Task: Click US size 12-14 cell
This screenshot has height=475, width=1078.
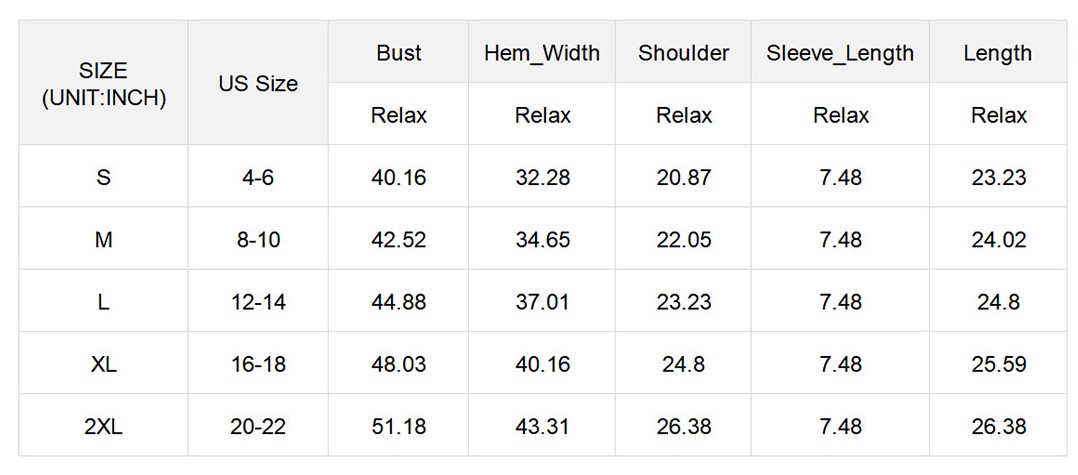Action: tap(258, 302)
